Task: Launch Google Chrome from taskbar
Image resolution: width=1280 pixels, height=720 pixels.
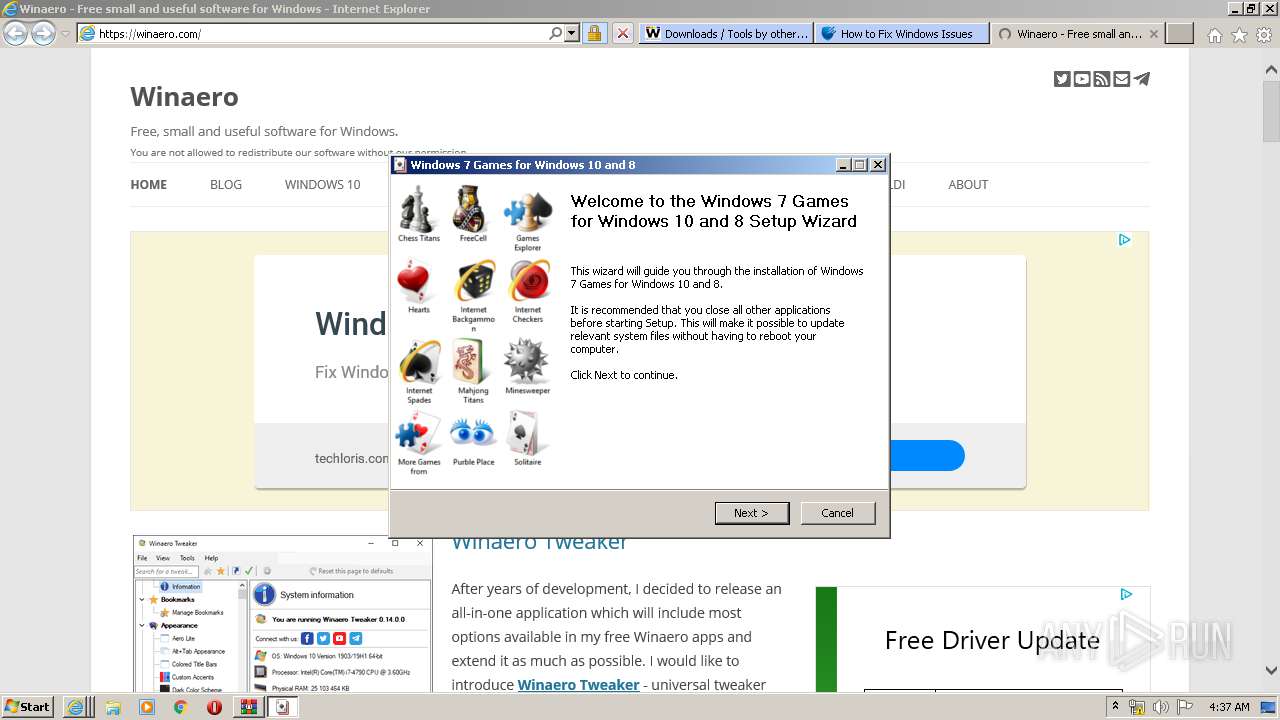Action: pyautogui.click(x=180, y=707)
